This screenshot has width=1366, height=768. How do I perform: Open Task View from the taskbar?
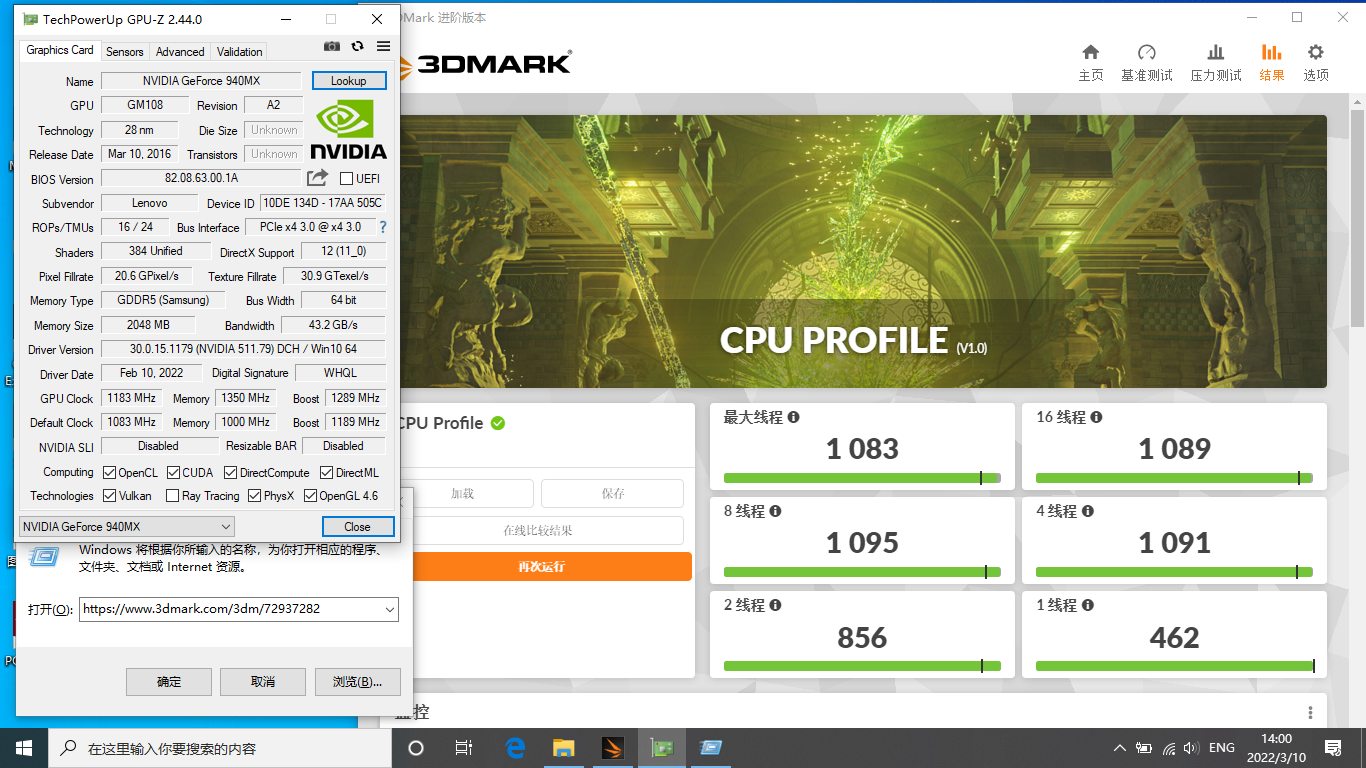tap(464, 748)
